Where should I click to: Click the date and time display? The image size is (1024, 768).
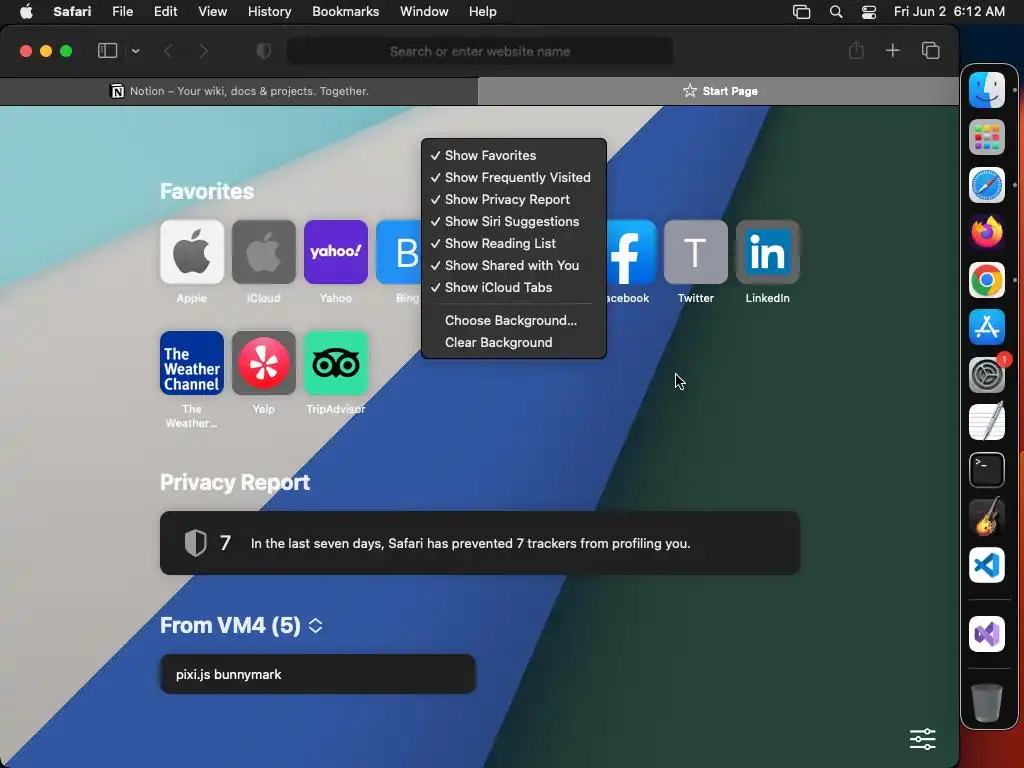(949, 12)
